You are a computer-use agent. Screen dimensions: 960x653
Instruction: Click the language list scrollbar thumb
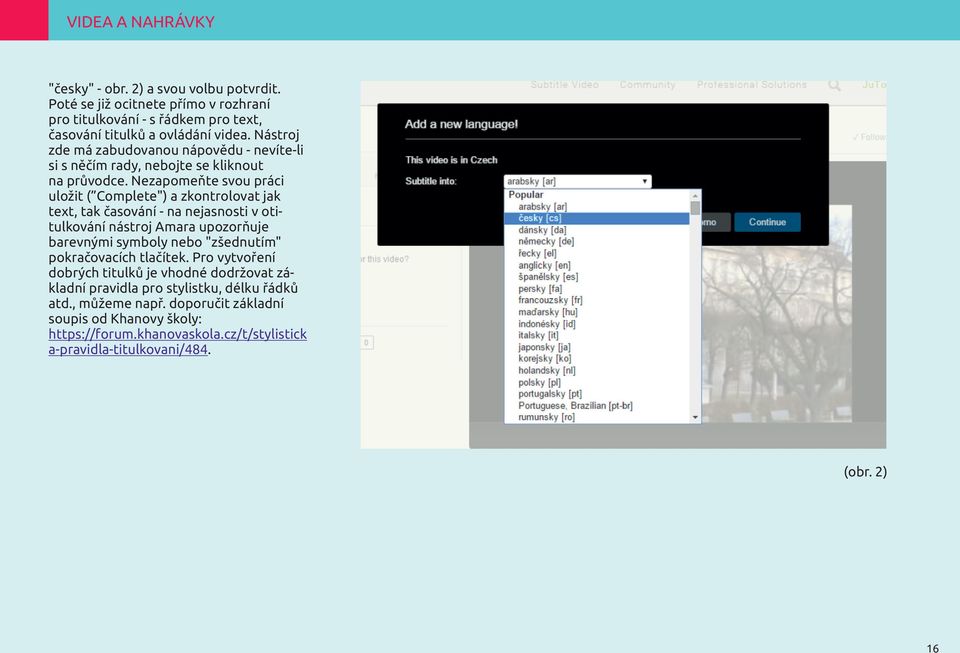click(x=695, y=208)
